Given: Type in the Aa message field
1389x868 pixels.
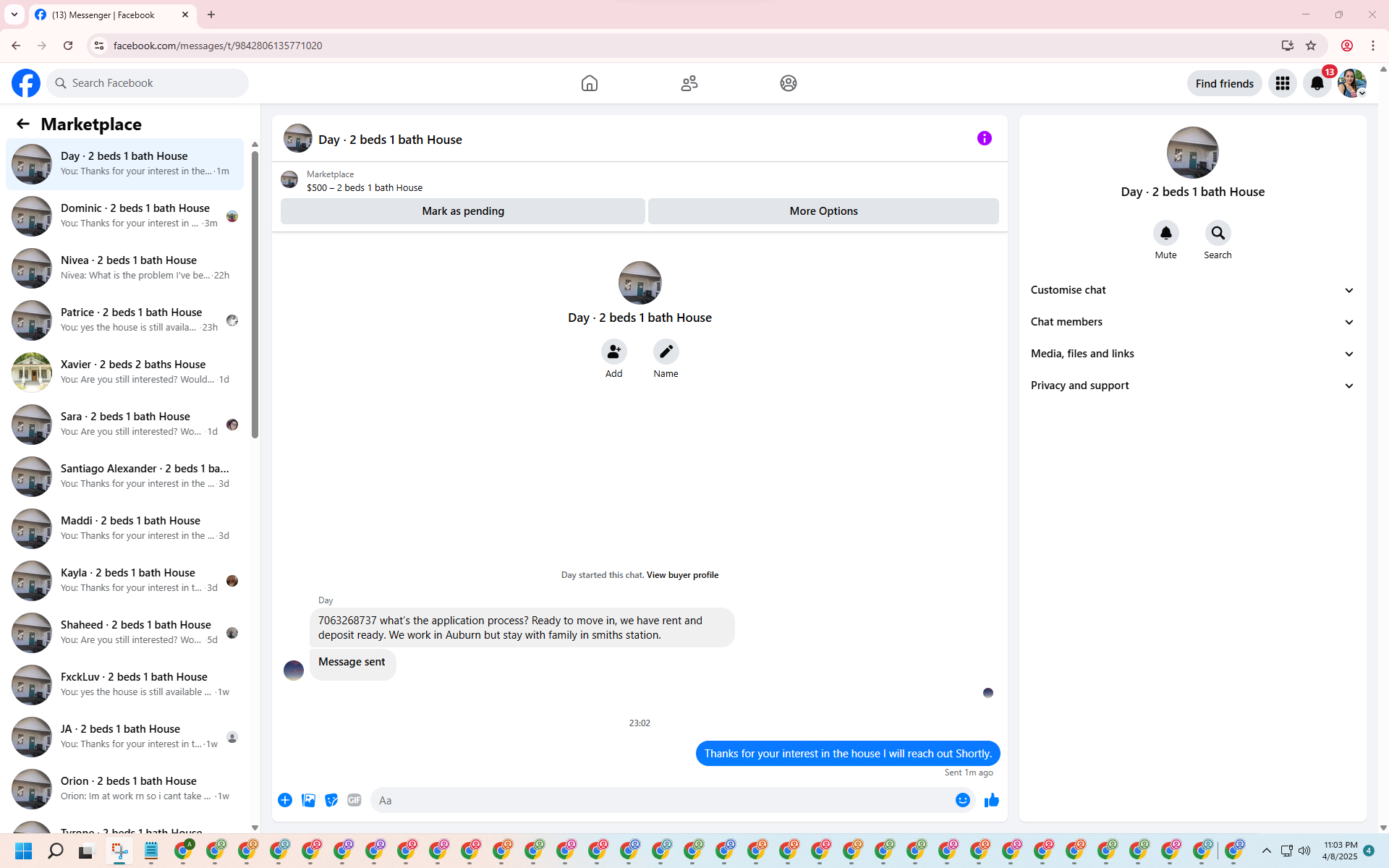Looking at the screenshot, I should click(662, 800).
